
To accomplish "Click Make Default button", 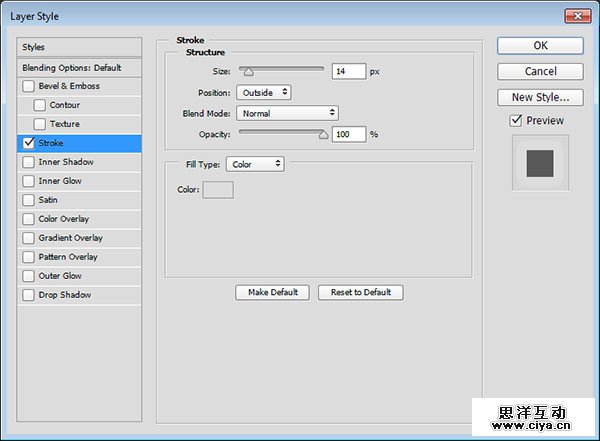I will coord(273,292).
